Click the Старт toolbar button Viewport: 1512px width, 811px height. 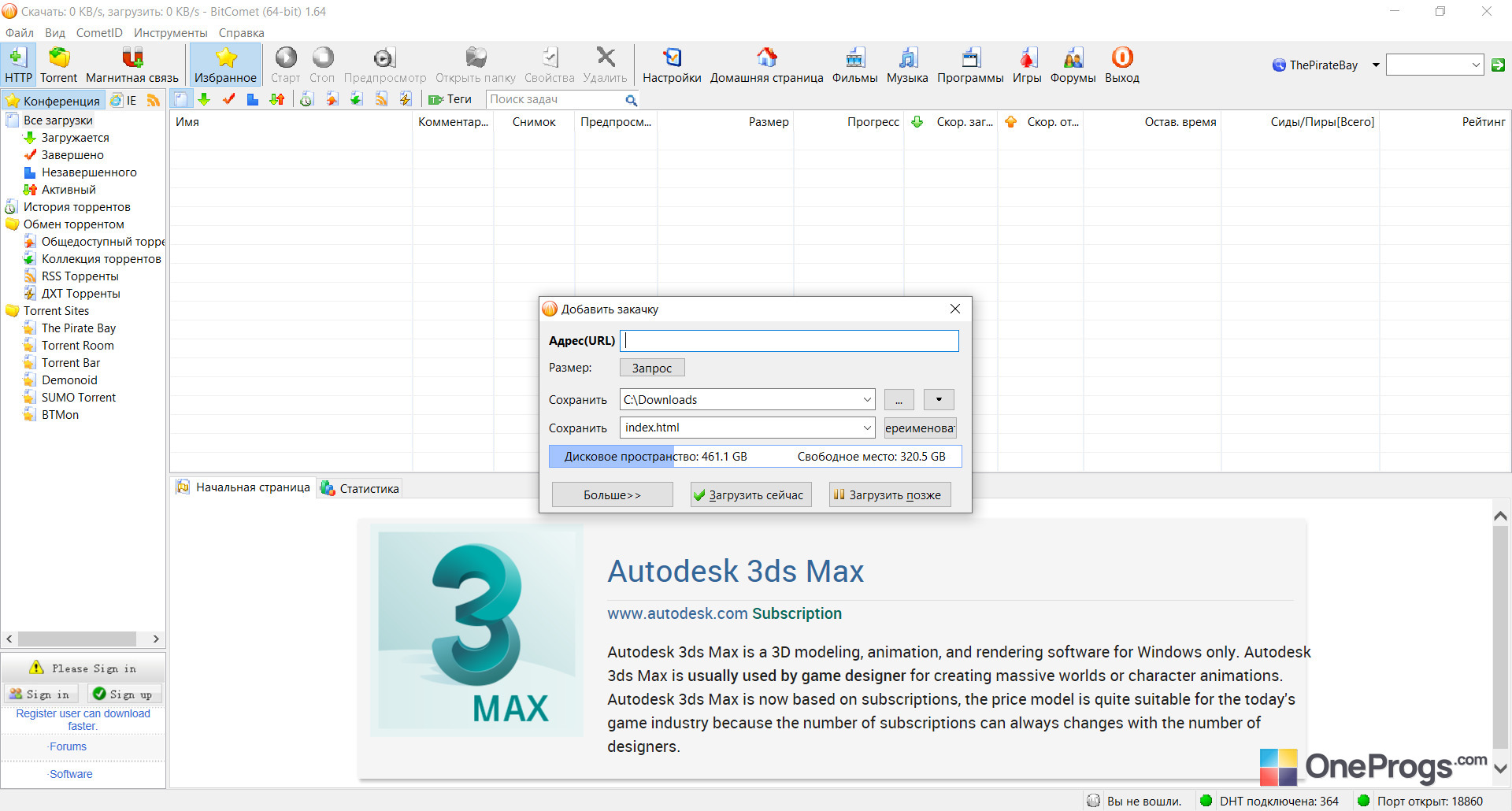[x=285, y=65]
